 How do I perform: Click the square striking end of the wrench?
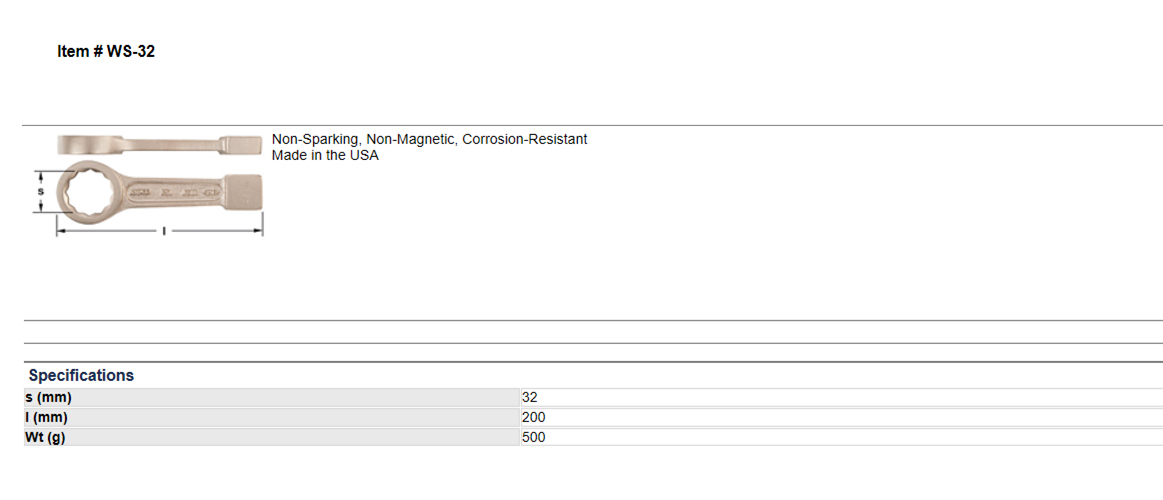click(x=243, y=192)
